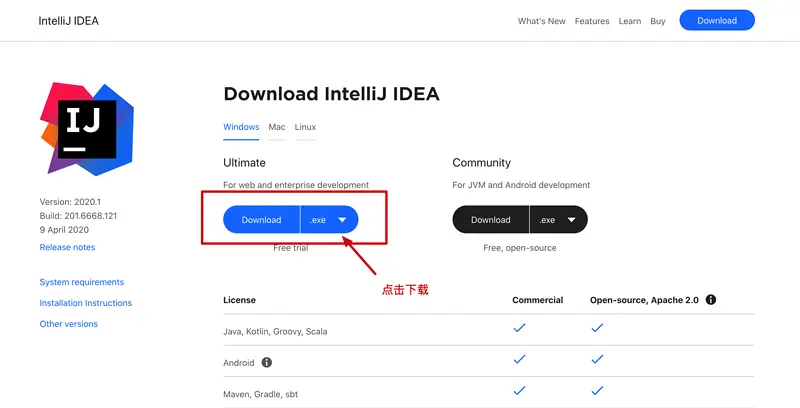The image size is (800, 408).
Task: Click 'Version: 2020.1' text
Action: (x=70, y=202)
